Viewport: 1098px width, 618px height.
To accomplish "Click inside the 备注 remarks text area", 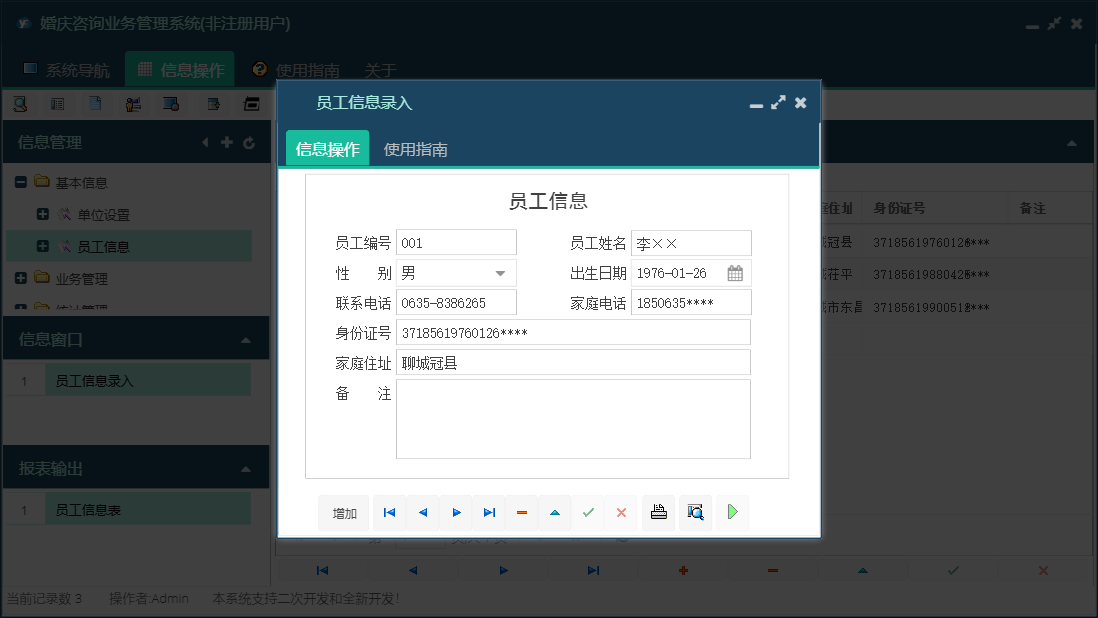I will click(573, 418).
